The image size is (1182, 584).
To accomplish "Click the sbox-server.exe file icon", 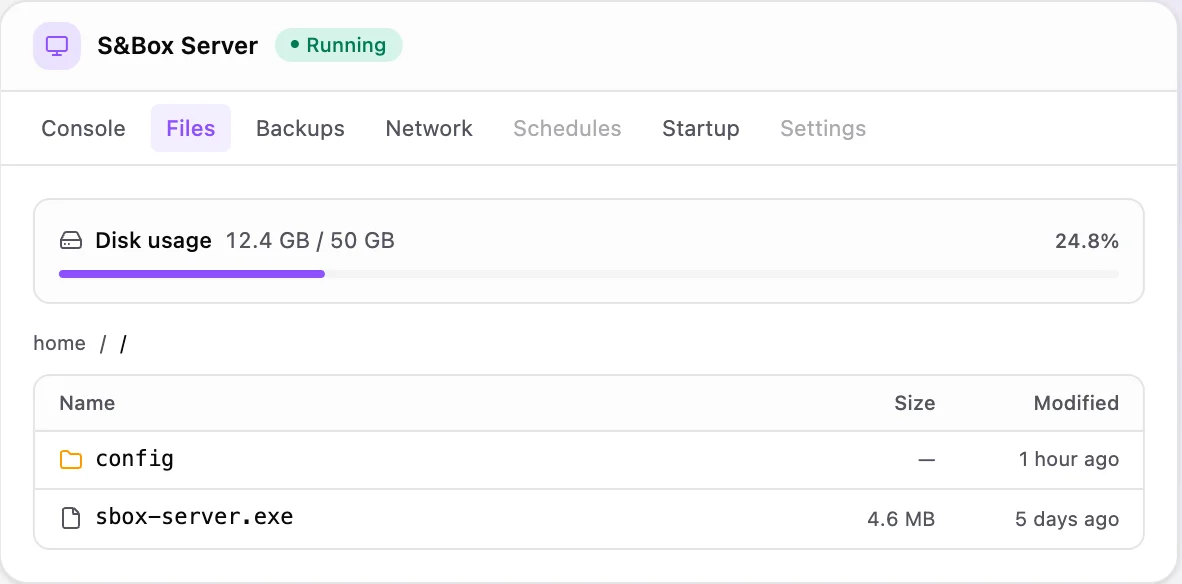I will point(71,518).
